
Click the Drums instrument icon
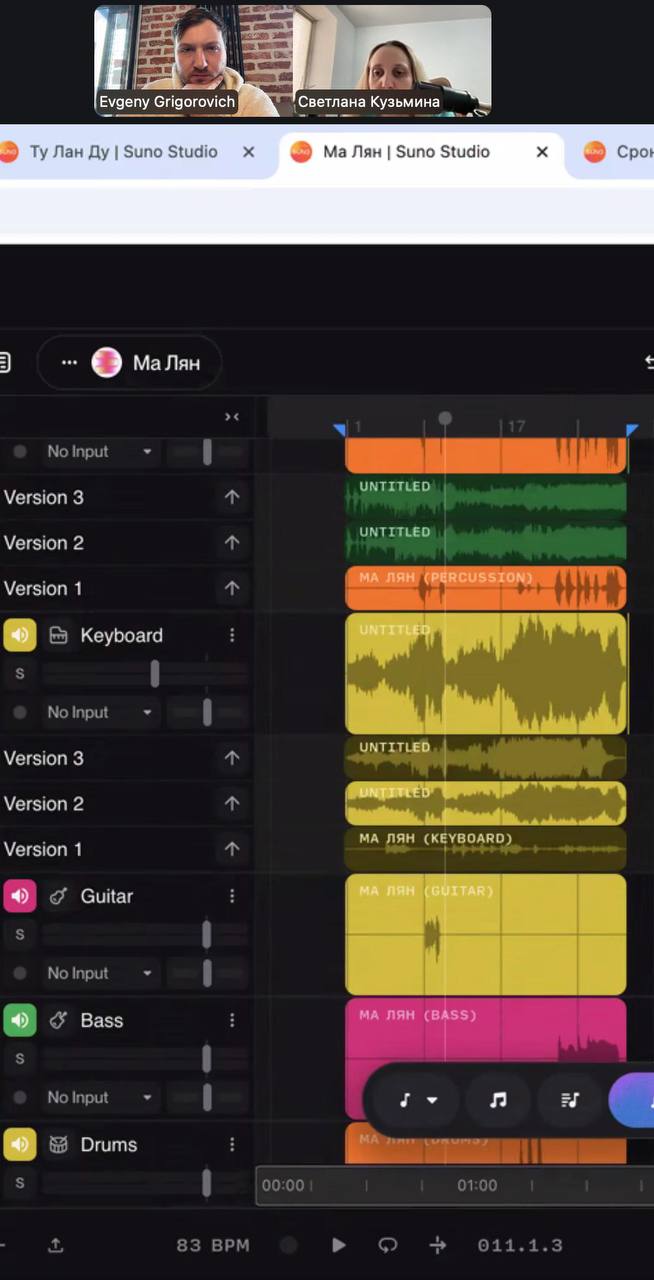(x=58, y=1144)
